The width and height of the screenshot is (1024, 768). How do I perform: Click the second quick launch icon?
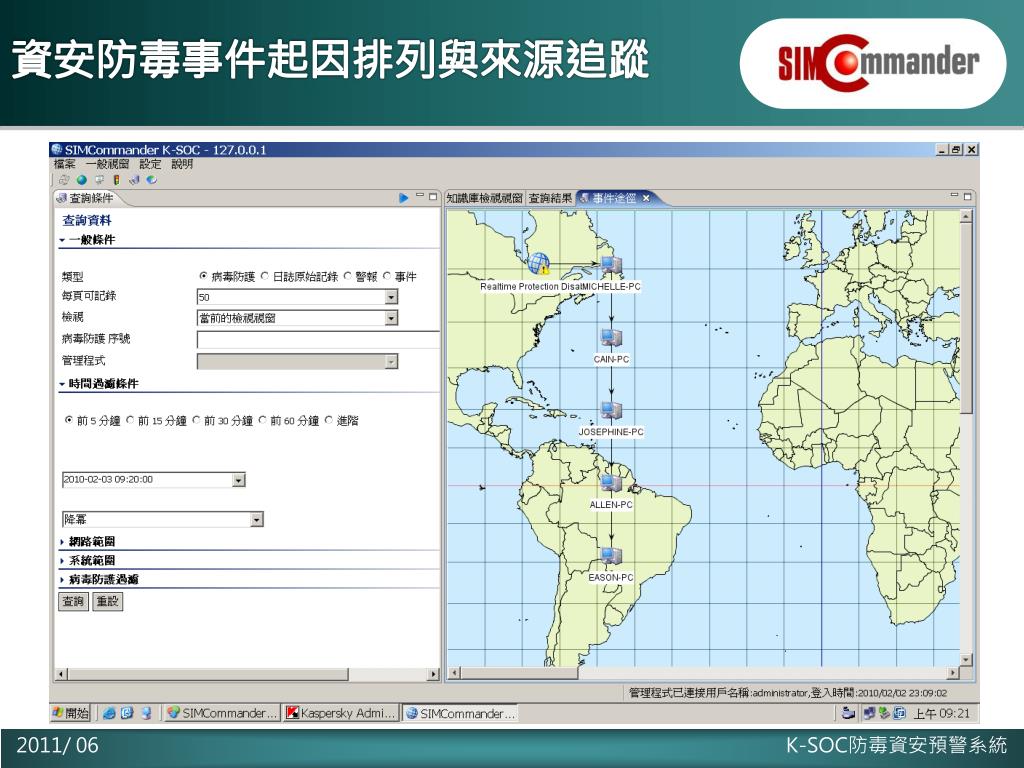pos(127,713)
